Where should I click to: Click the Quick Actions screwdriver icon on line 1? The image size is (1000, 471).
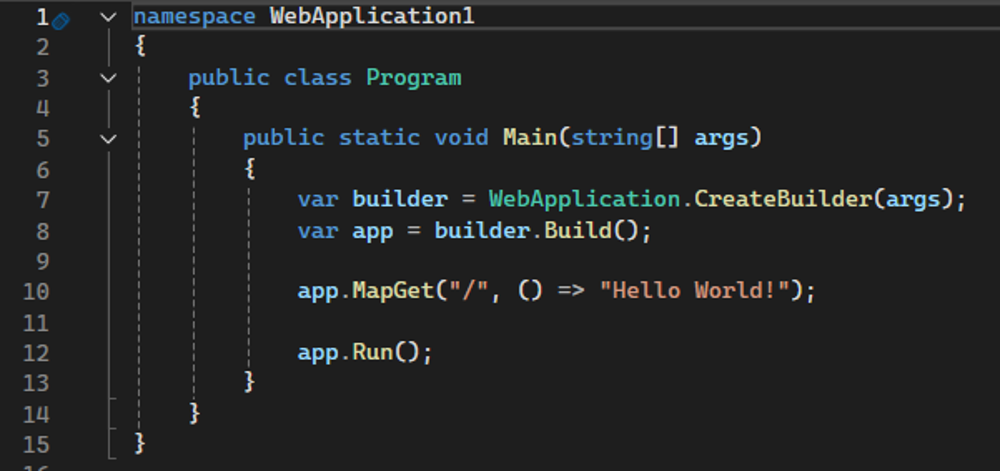(x=60, y=19)
